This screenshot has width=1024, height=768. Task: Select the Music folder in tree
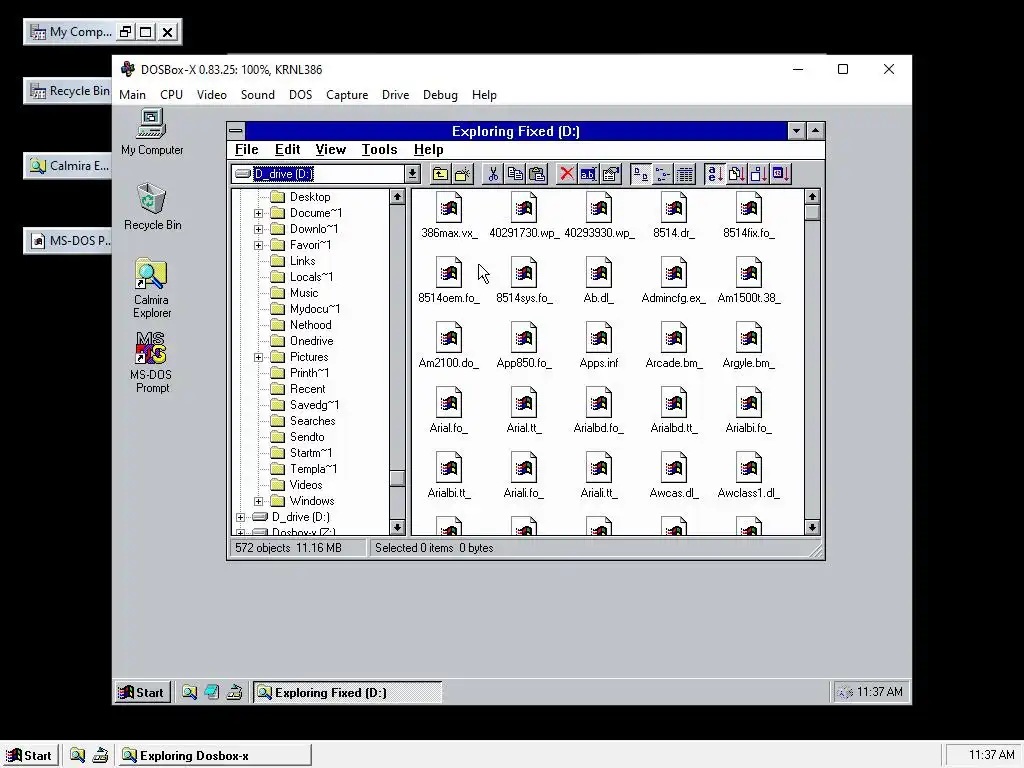click(295, 293)
